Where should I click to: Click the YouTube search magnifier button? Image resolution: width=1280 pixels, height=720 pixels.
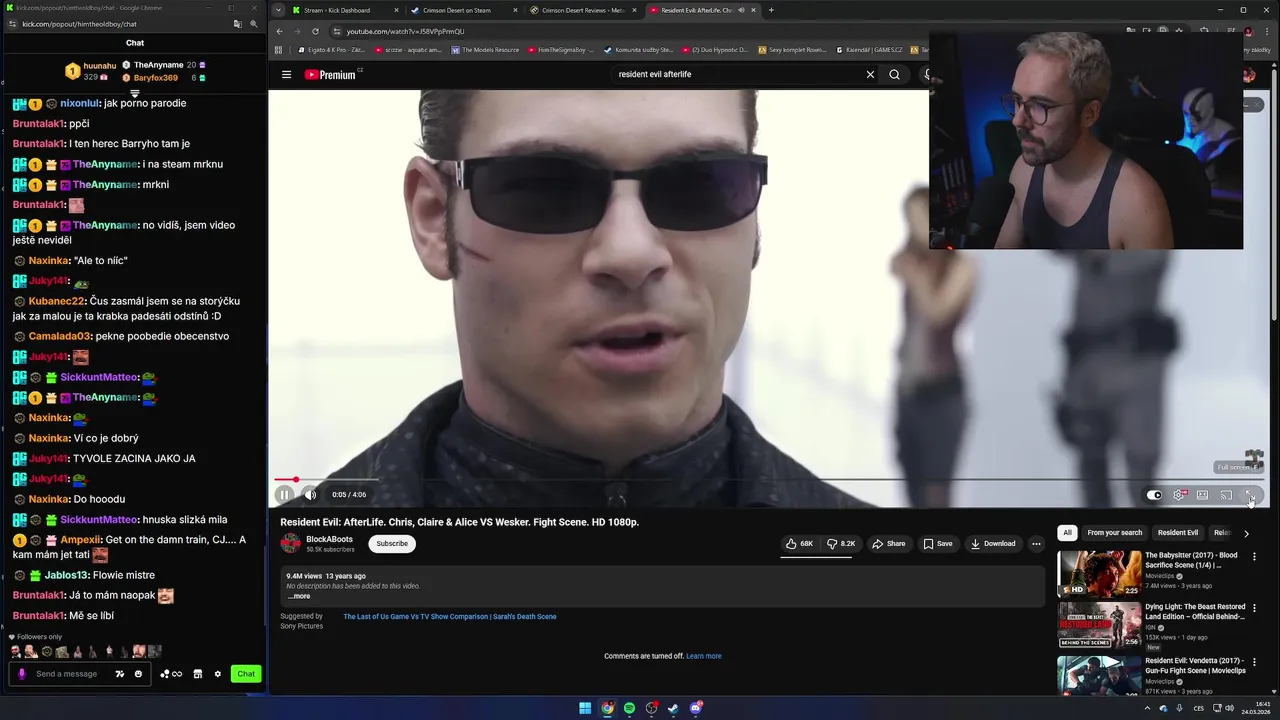(x=894, y=74)
